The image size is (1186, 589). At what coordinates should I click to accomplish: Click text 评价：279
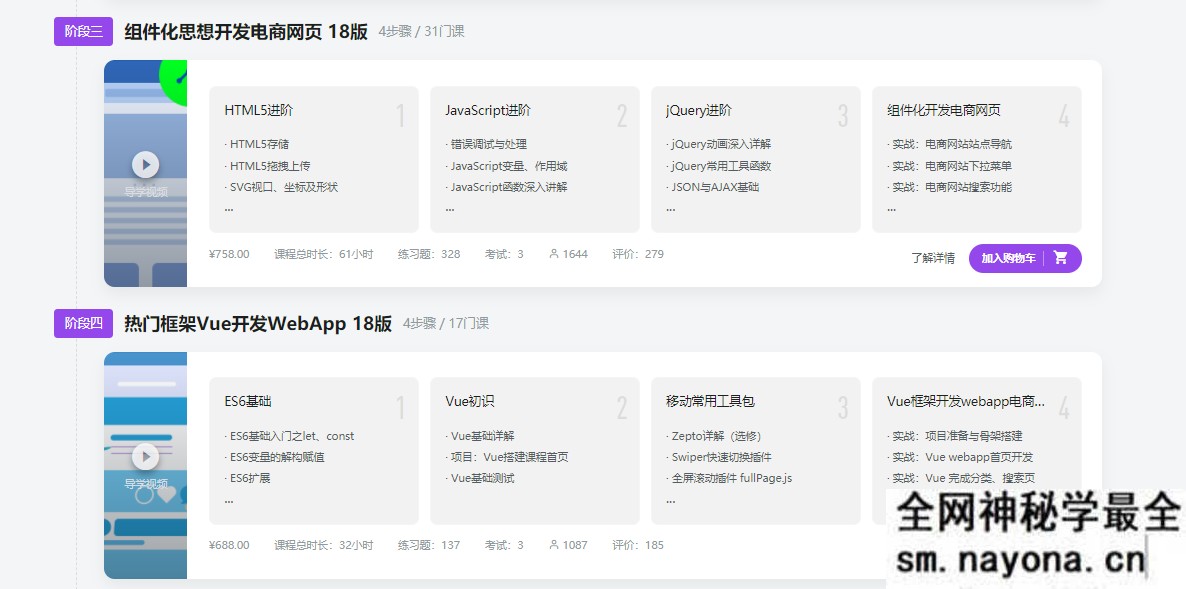click(638, 254)
